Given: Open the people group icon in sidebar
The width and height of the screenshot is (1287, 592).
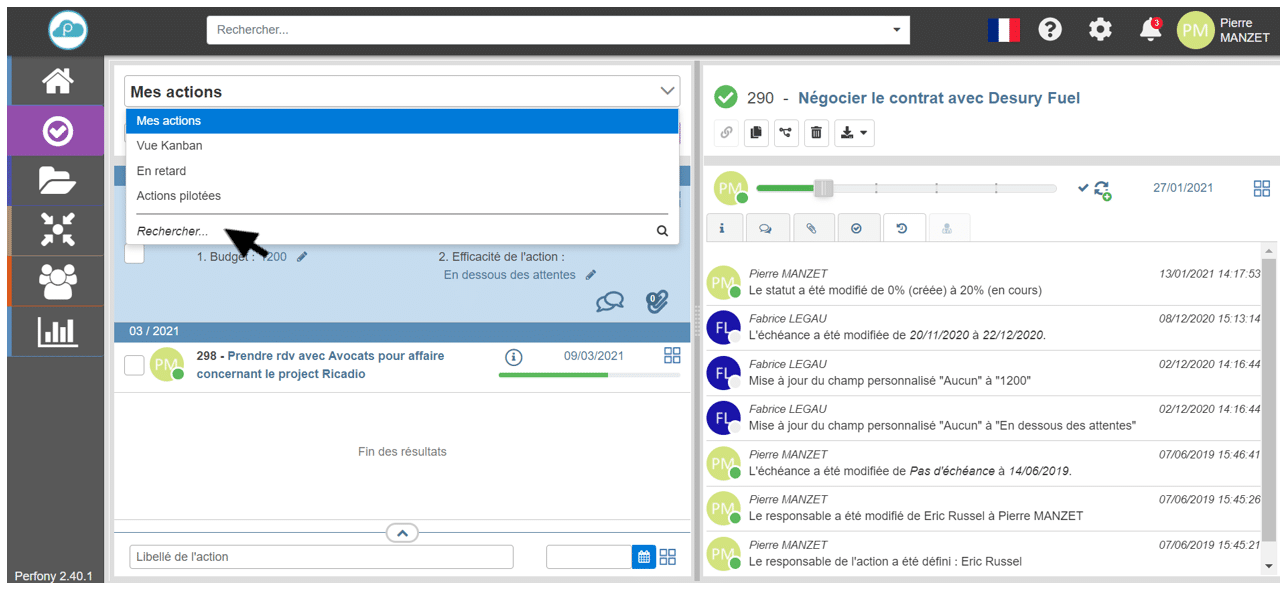Looking at the screenshot, I should 57,281.
